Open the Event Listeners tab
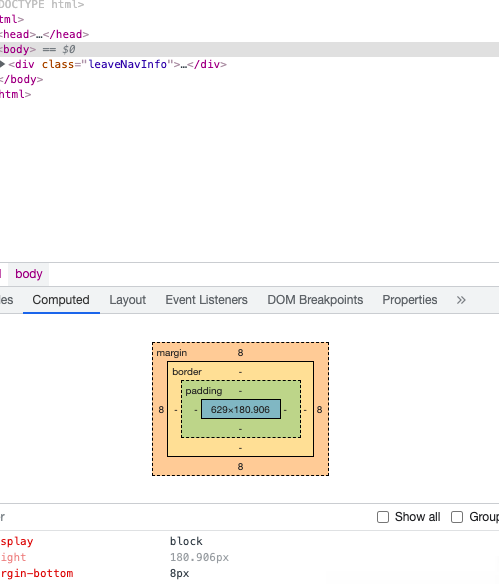 coord(206,300)
